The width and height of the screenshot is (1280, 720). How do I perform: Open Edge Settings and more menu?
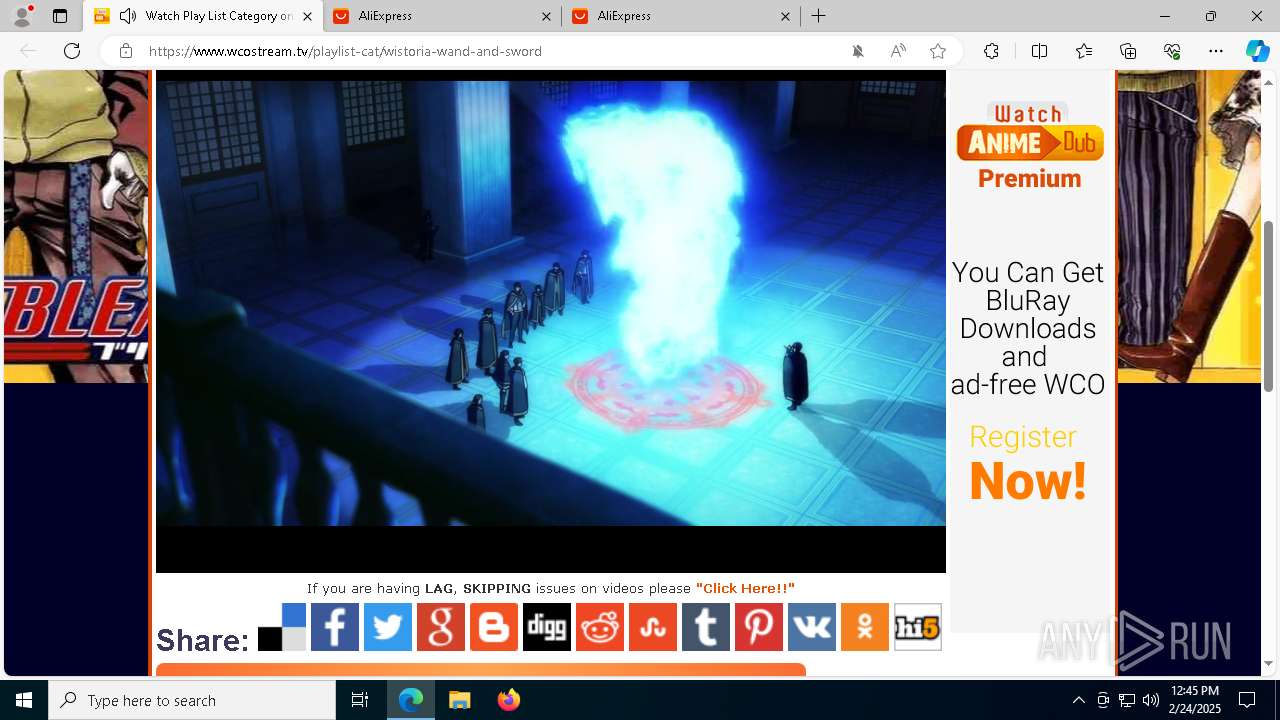coord(1216,51)
